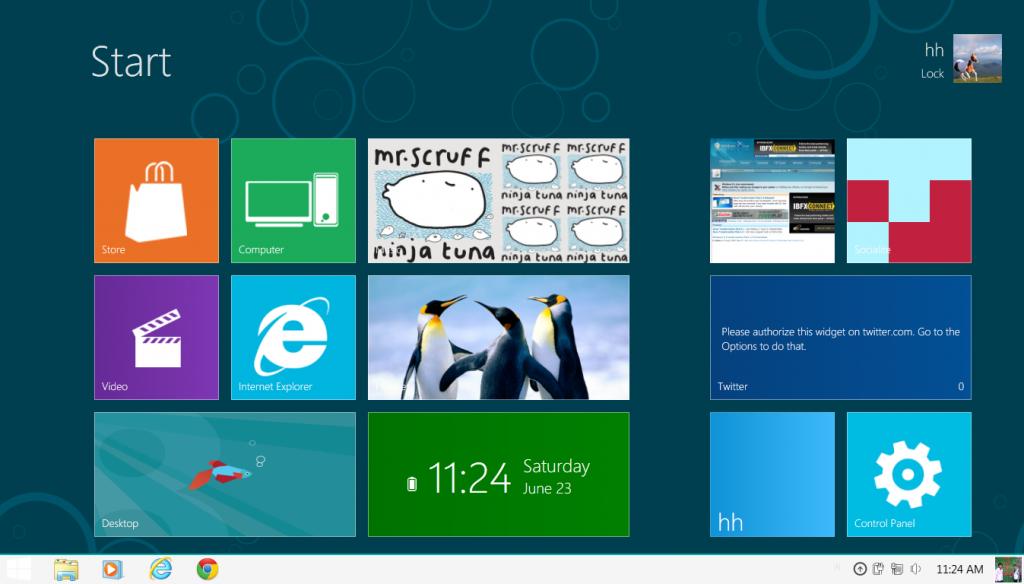Click the volume speaker tray icon

916,570
